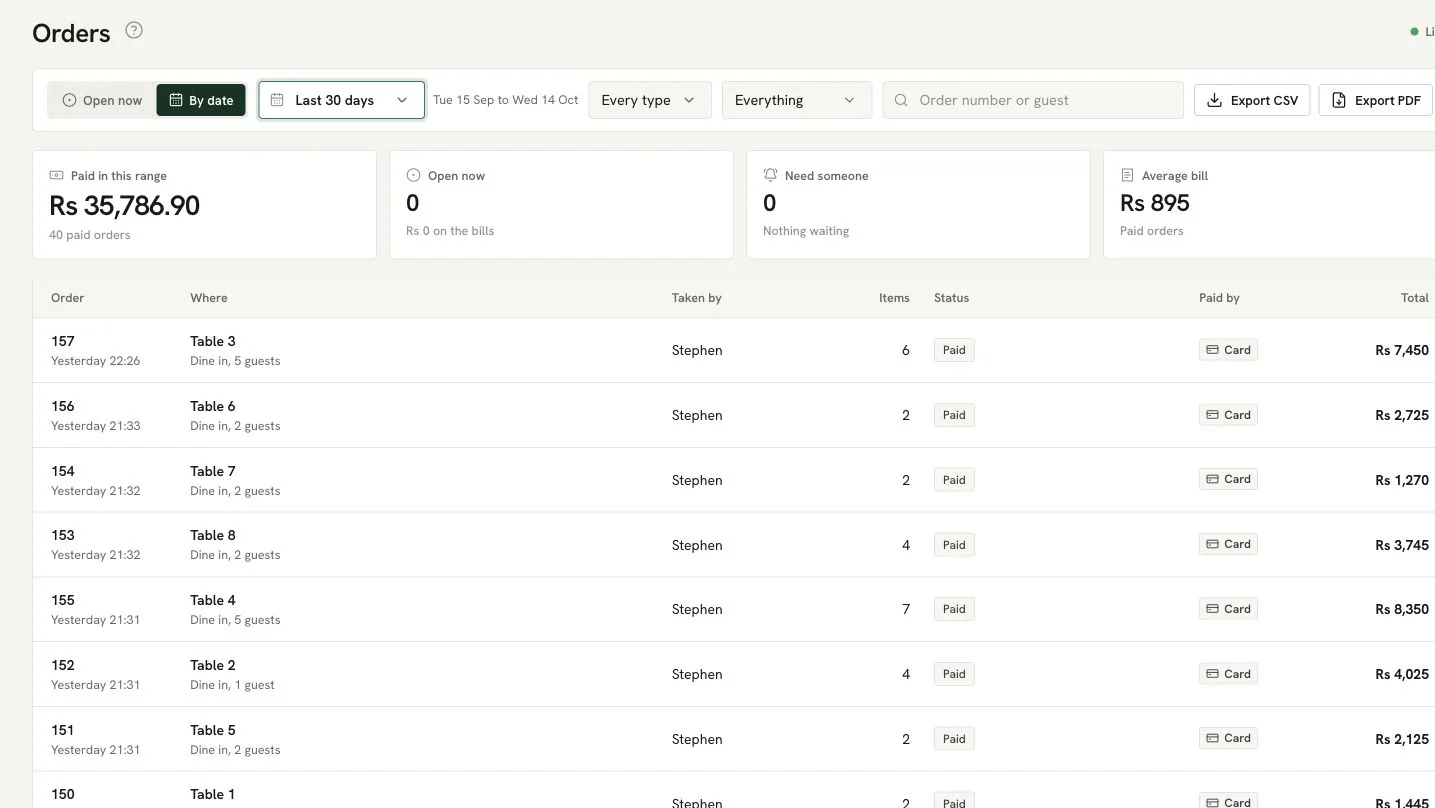Expand the Everything status dropdown

tap(797, 100)
